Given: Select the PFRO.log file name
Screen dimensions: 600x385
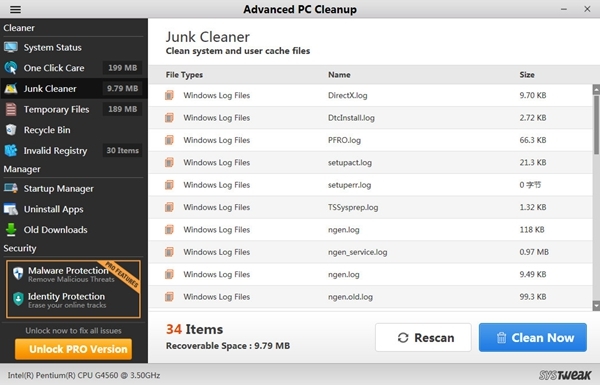Looking at the screenshot, I should tap(344, 140).
